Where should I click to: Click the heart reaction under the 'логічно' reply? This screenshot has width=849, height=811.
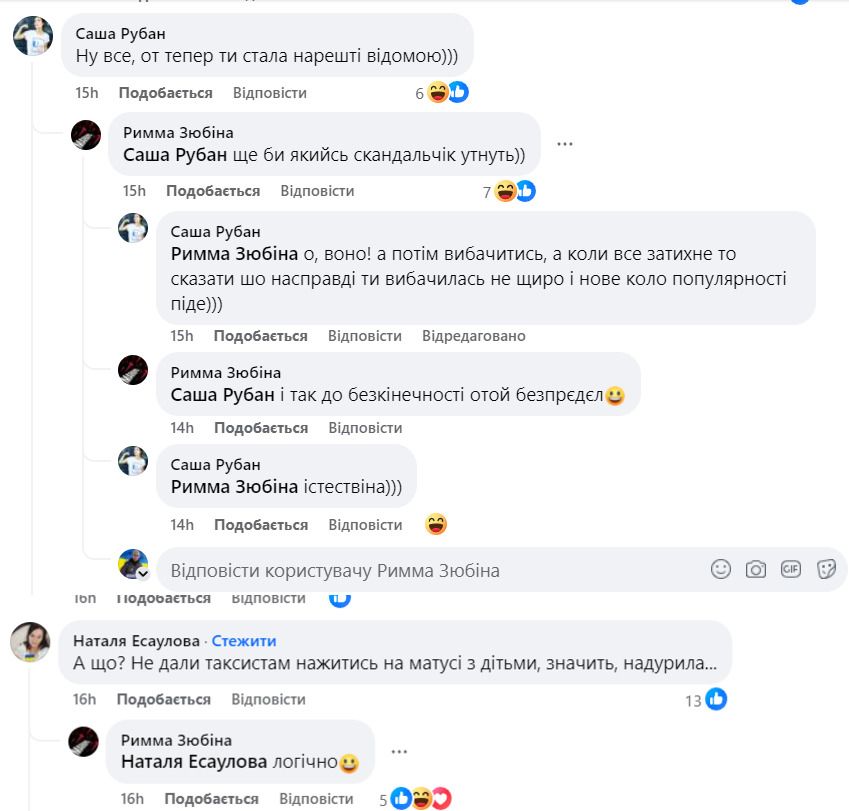(x=443, y=798)
